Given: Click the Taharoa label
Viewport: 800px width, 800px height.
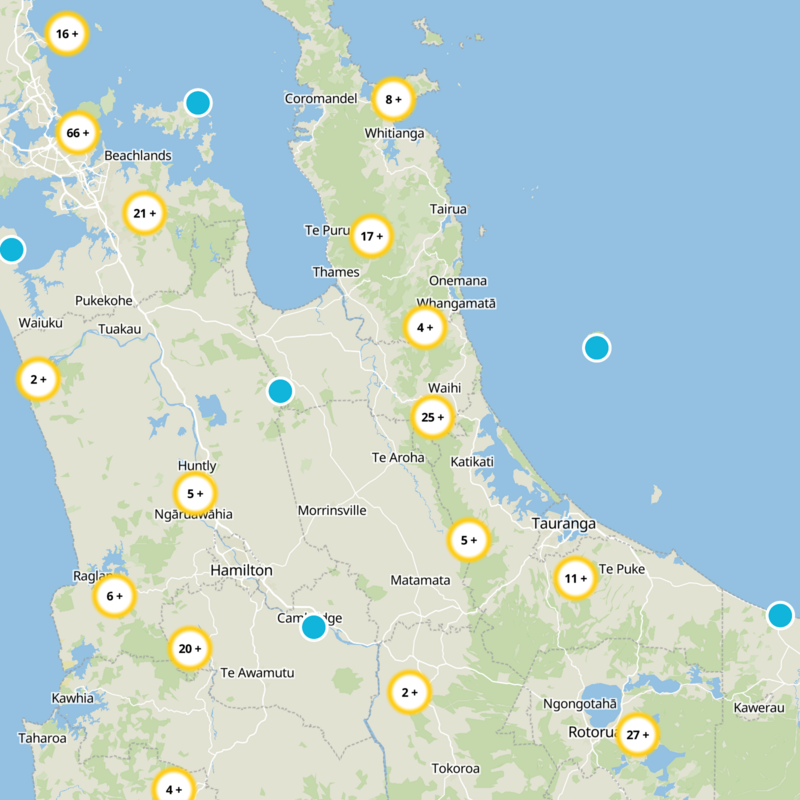Looking at the screenshot, I should [x=42, y=738].
